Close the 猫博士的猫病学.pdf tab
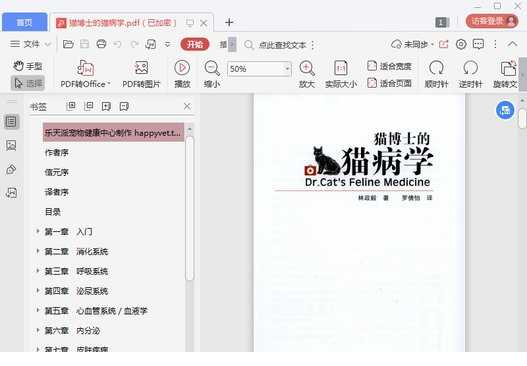Image resolution: width=527 pixels, height=366 pixels. click(x=204, y=23)
